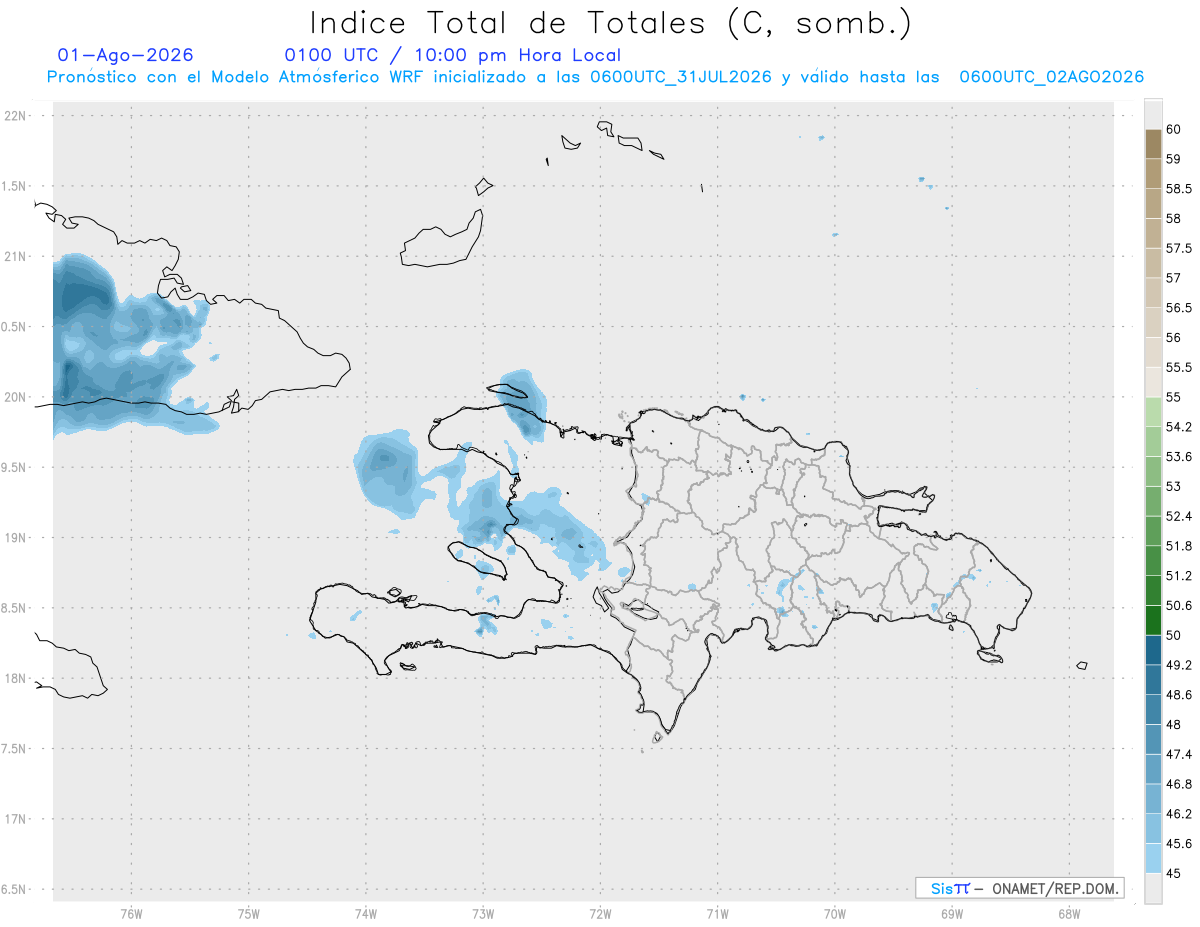Image resolution: width=1200 pixels, height=927 pixels.
Task: Click the colorbar label '55'
Action: point(1173,397)
